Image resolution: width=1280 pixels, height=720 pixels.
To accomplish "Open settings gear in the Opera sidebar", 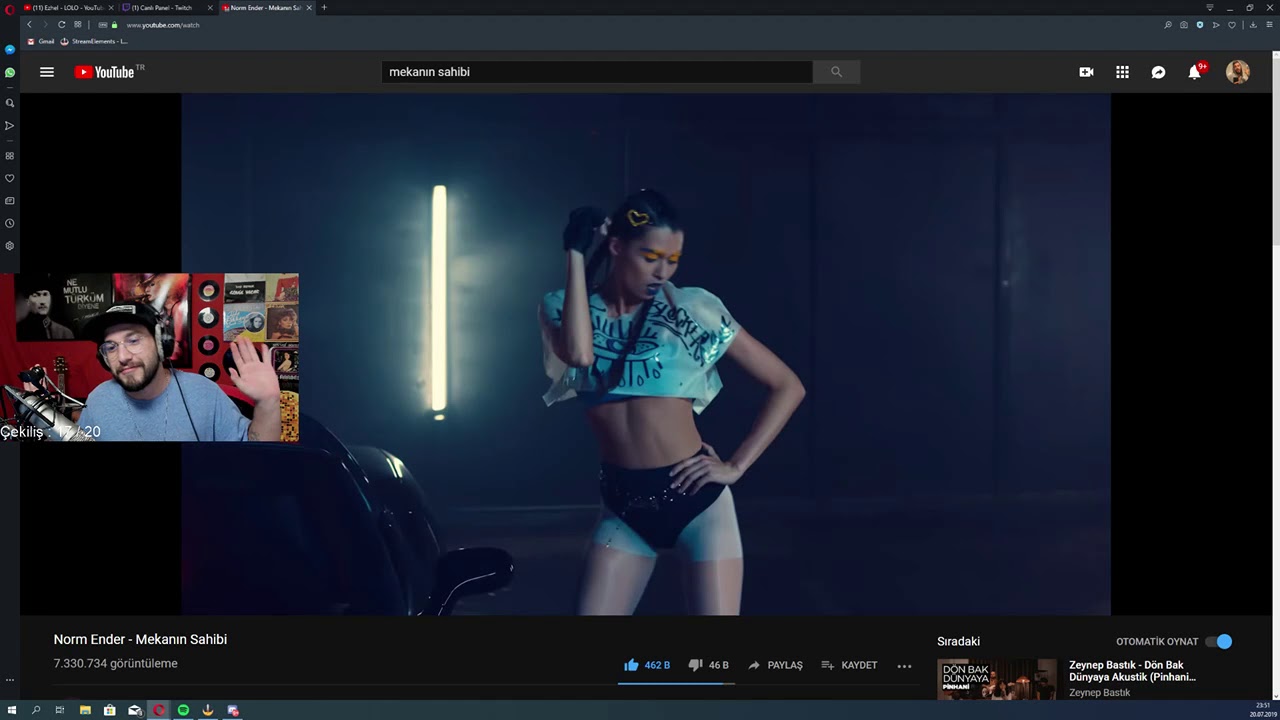I will tap(10, 246).
